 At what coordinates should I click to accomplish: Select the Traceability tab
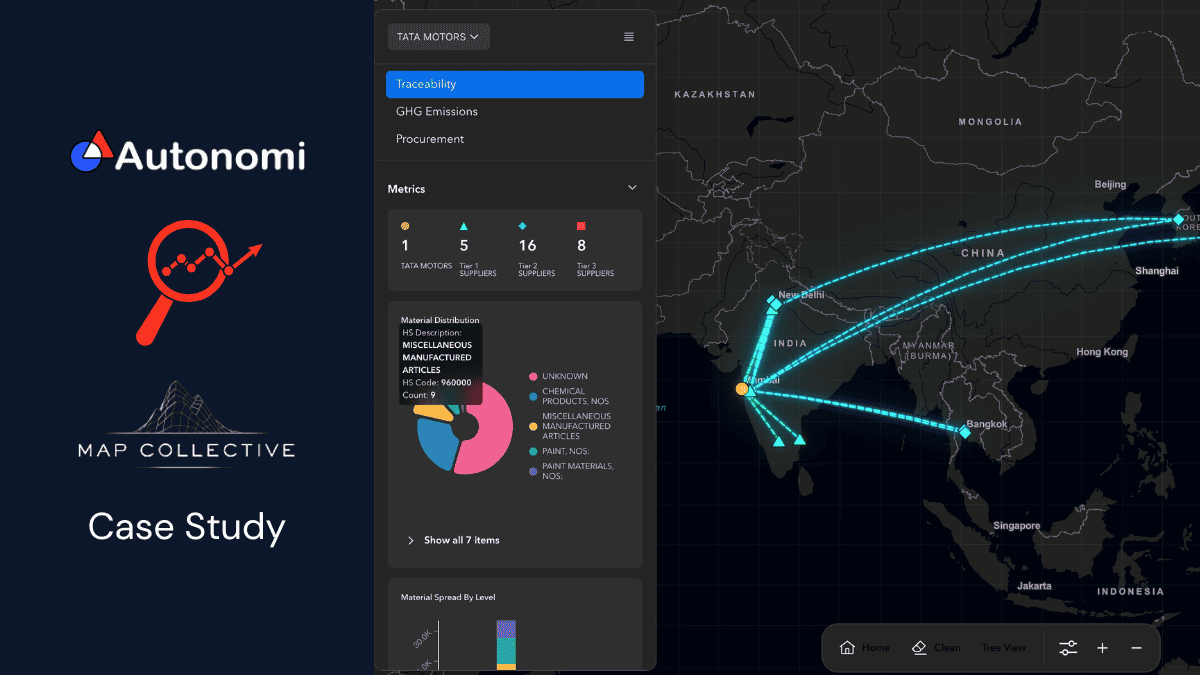(514, 84)
